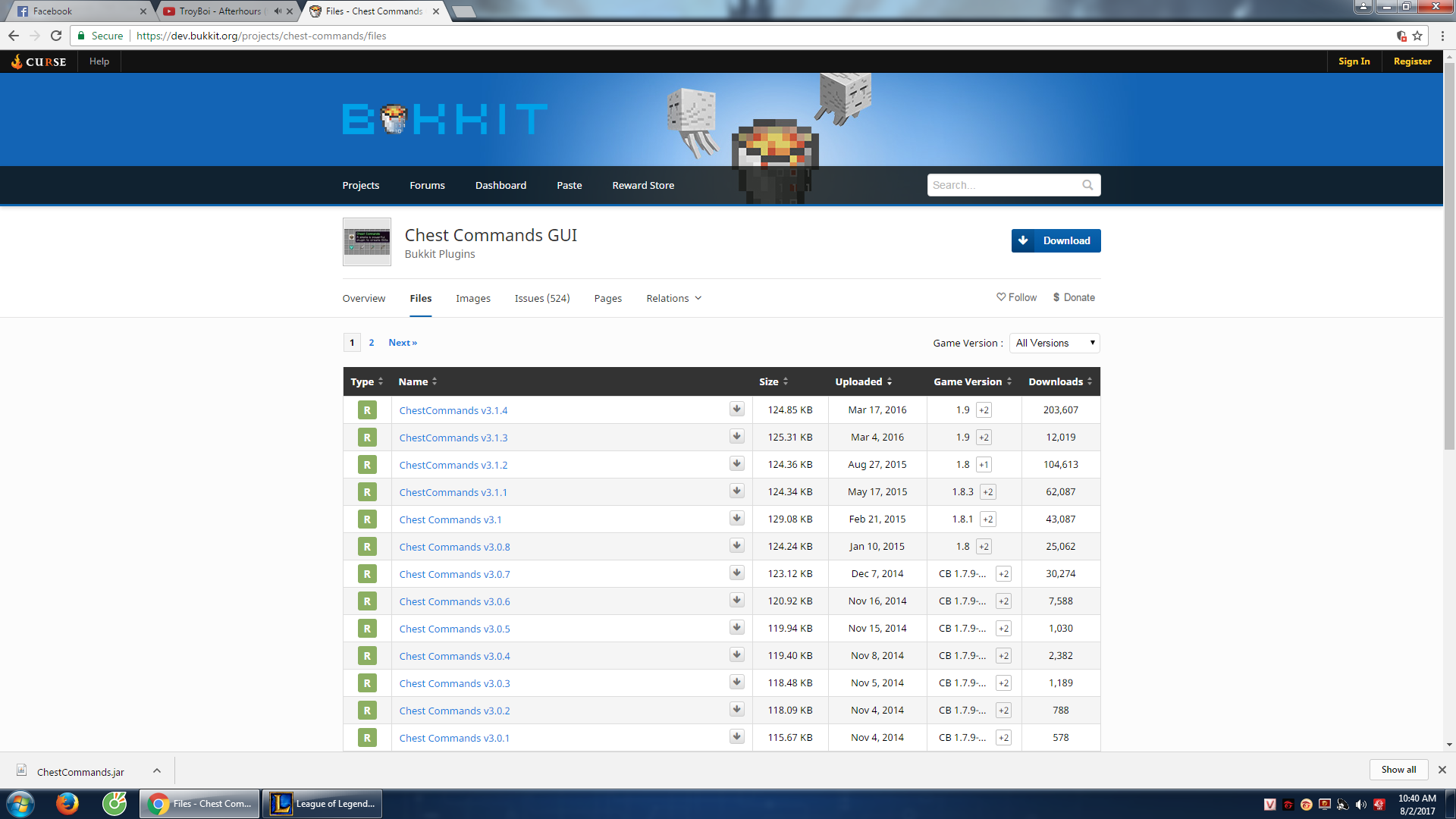Click download arrow icon for ChestCommands v3.1.4

click(736, 409)
